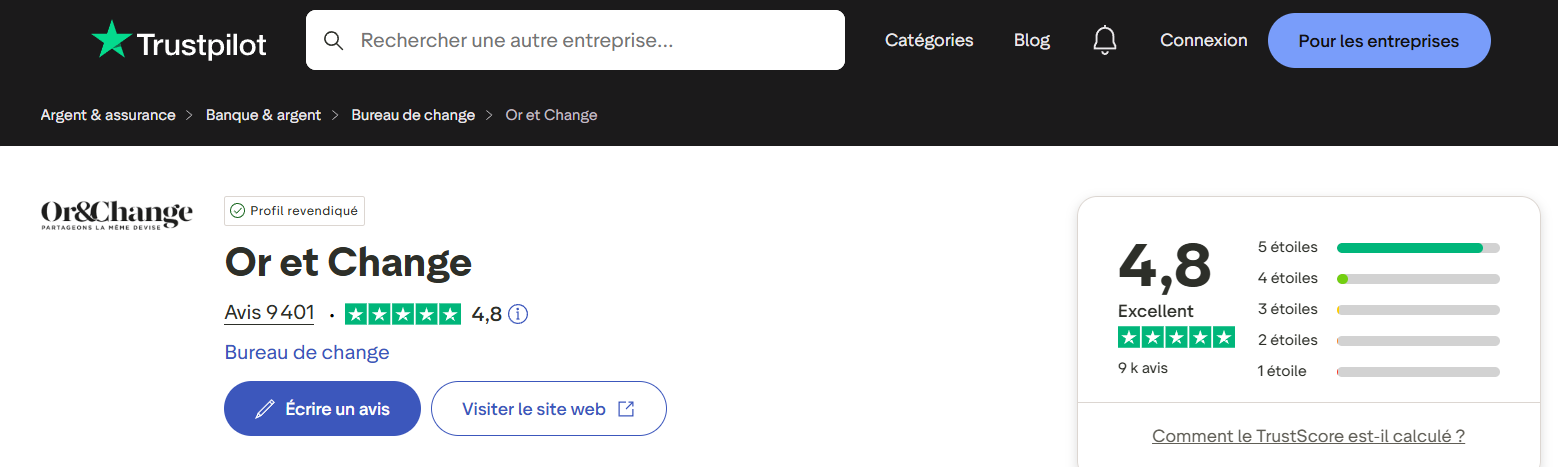Image resolution: width=1558 pixels, height=467 pixels.
Task: Click the Trustpilot star logo
Action: [x=111, y=41]
